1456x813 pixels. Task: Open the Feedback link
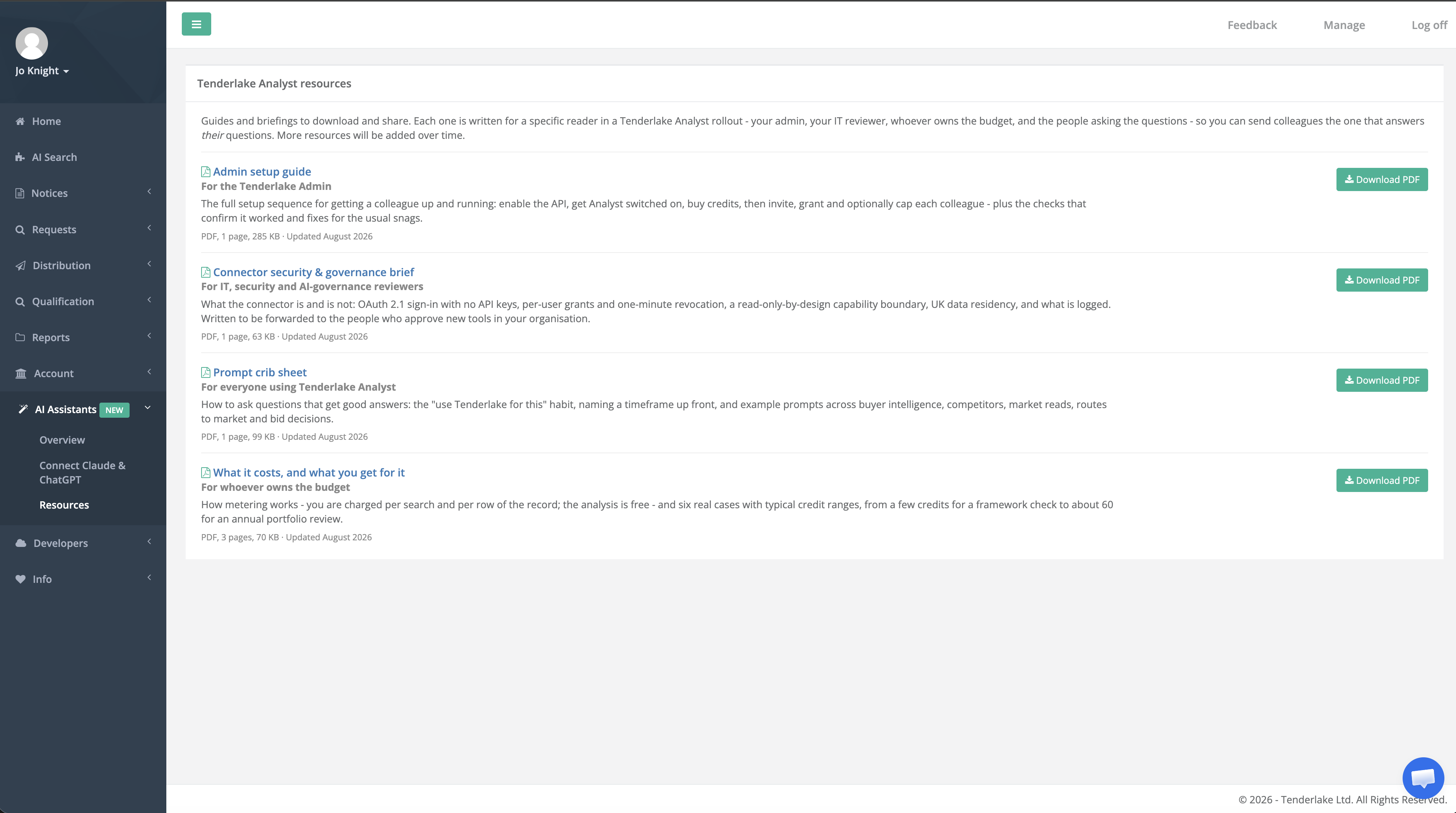click(1252, 25)
